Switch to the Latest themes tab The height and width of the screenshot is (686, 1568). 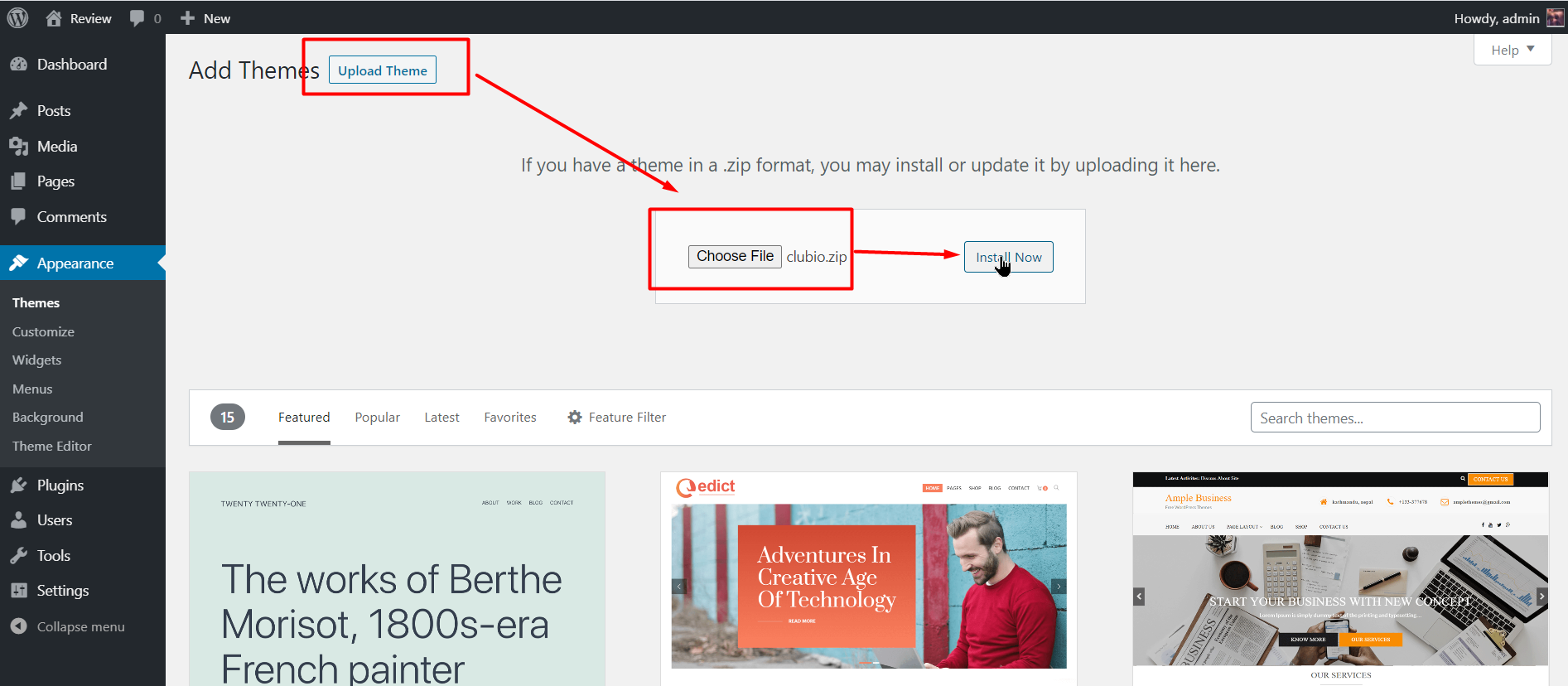click(441, 418)
